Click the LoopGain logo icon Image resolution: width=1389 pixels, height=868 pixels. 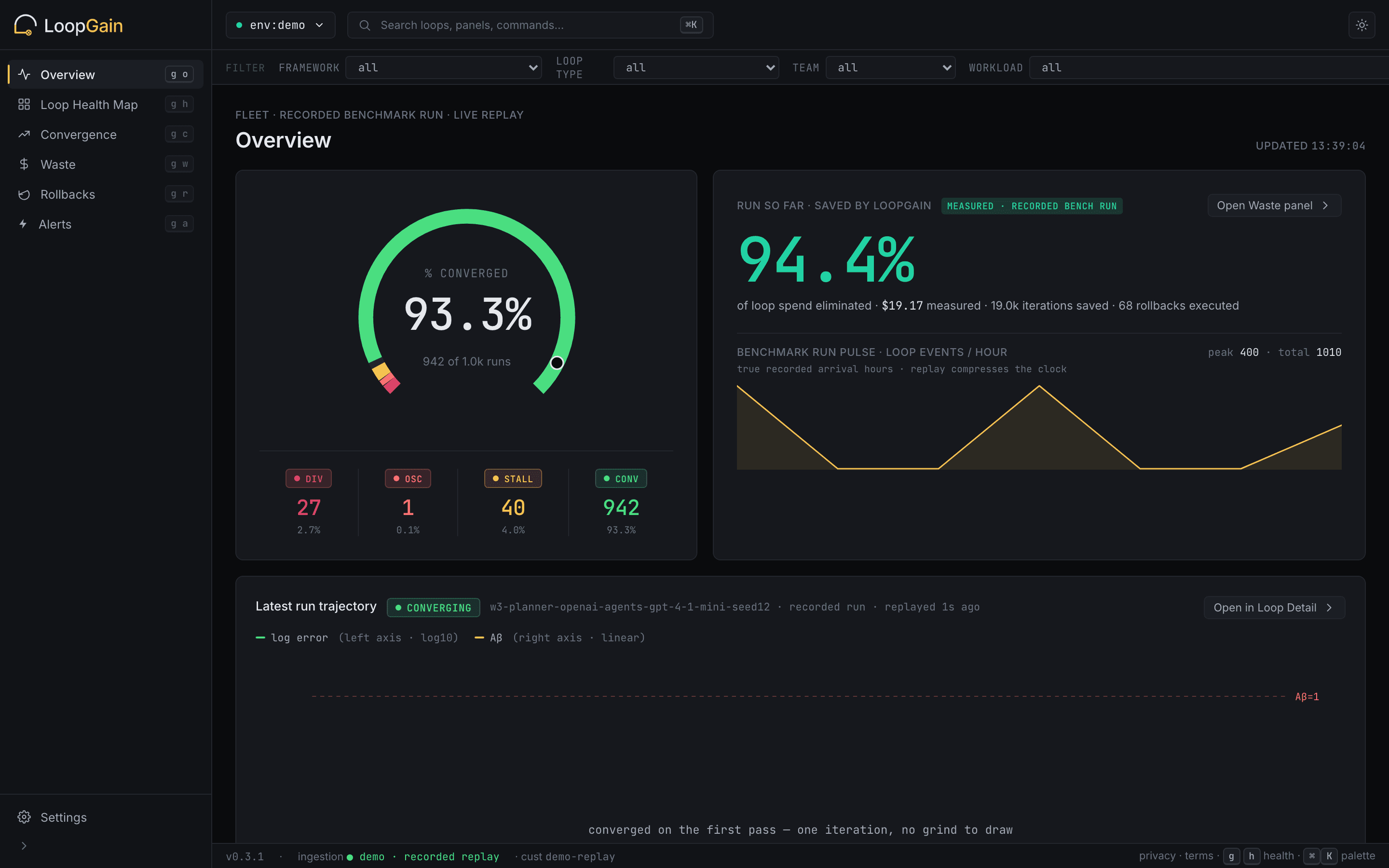pyautogui.click(x=25, y=25)
